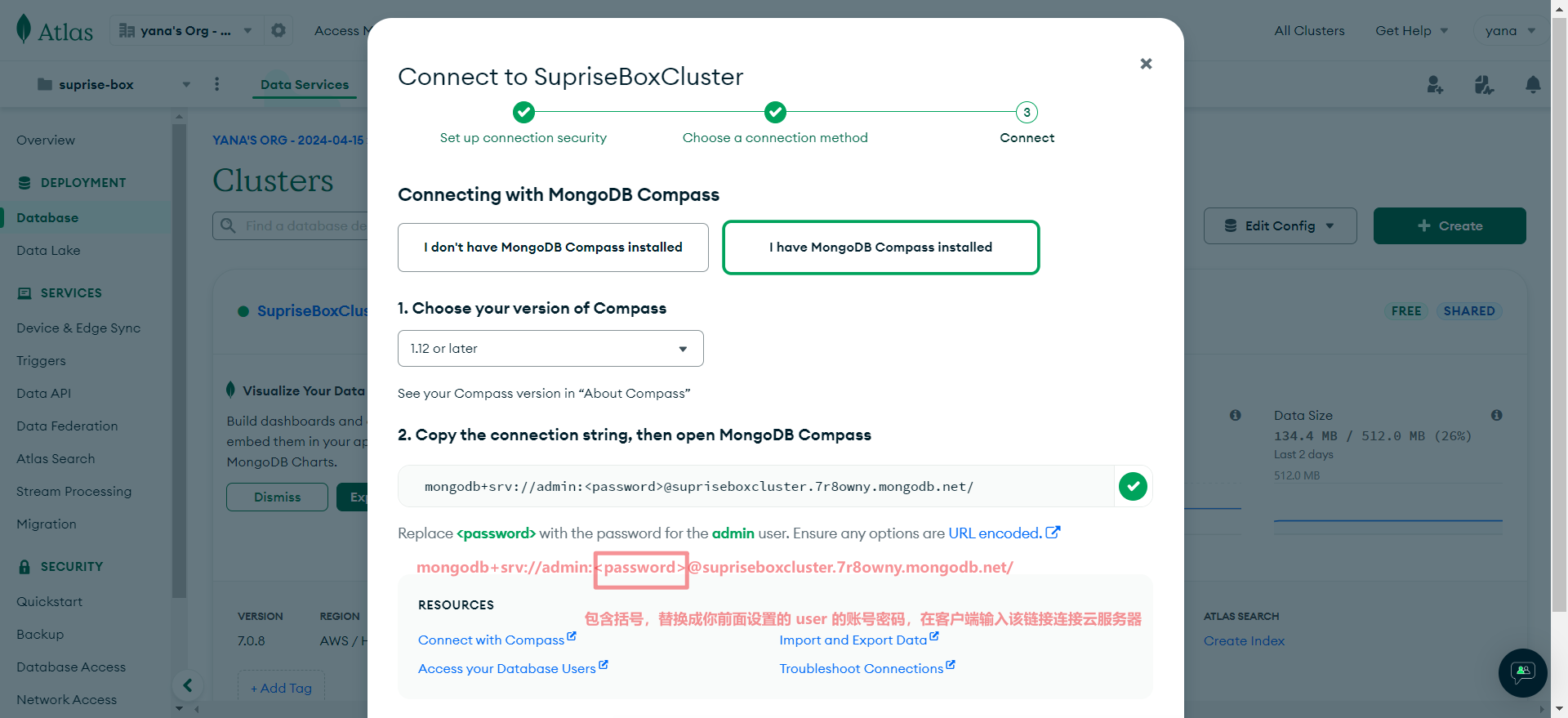Click the Atlas leaf logo
Viewport: 1568px width, 718px height.
pyautogui.click(x=24, y=29)
